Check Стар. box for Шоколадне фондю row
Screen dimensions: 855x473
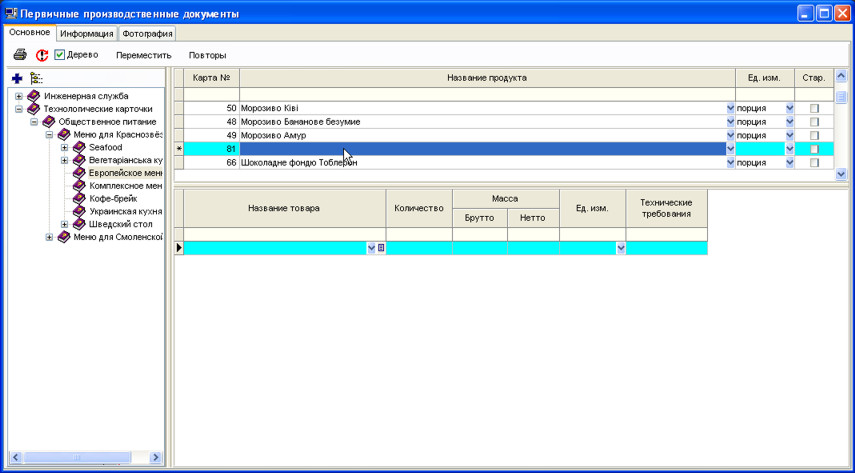(x=814, y=163)
